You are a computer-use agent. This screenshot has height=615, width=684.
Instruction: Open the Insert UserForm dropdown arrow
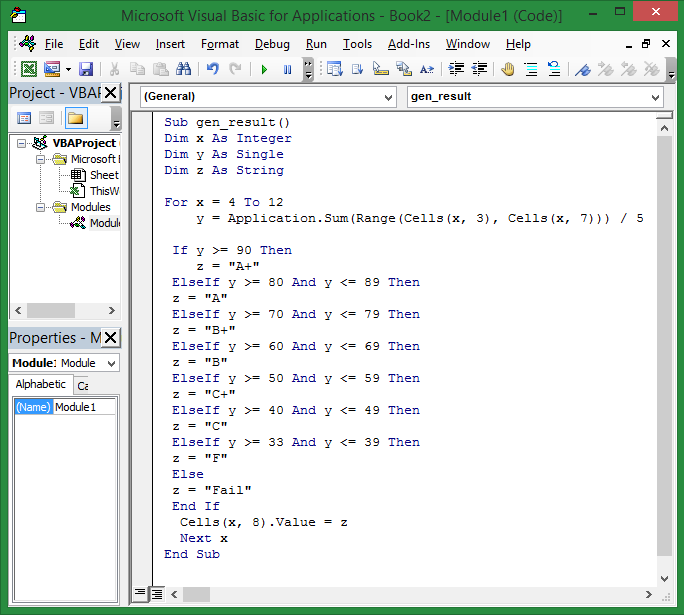tap(68, 69)
